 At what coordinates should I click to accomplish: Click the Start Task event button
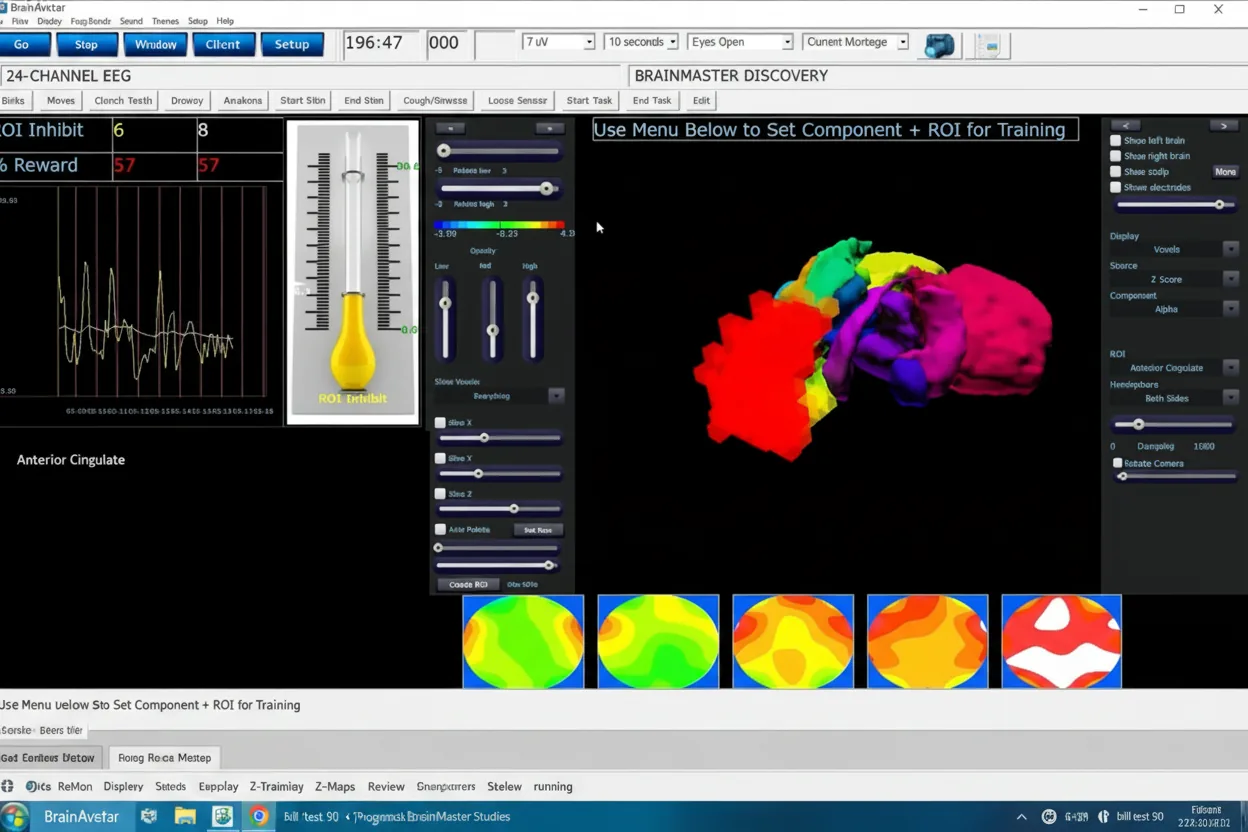tap(589, 100)
